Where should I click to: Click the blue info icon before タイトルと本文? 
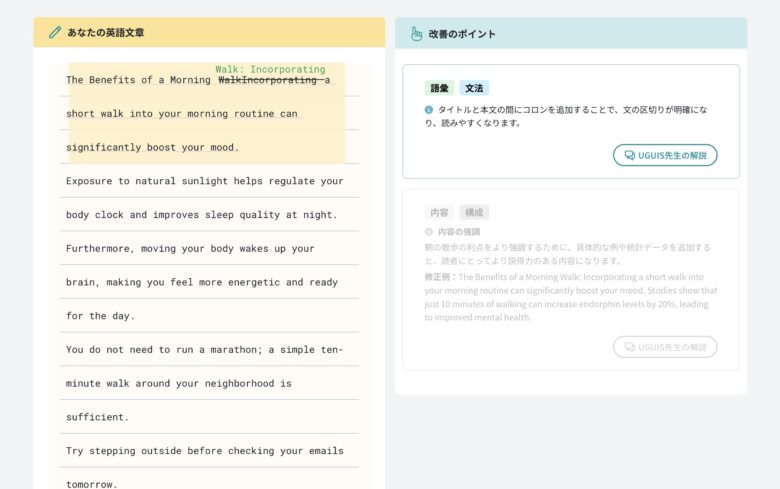[x=429, y=110]
